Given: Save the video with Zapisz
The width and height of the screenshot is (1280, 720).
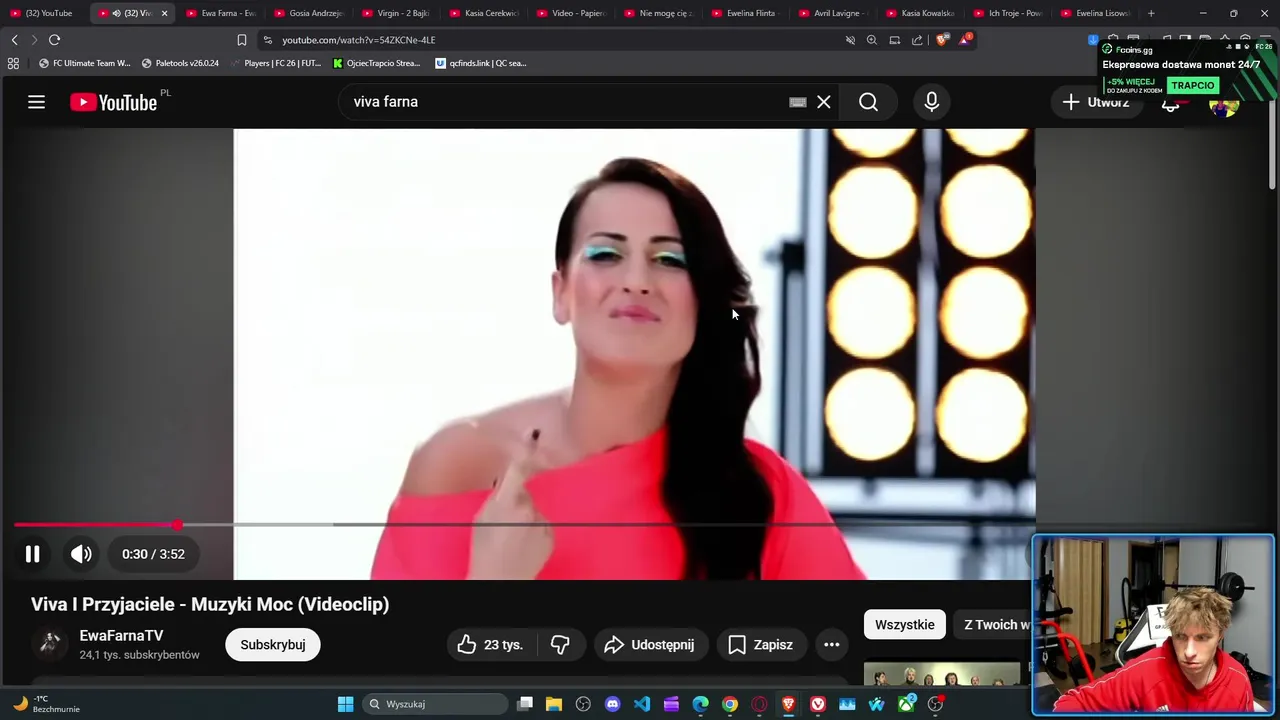Looking at the screenshot, I should tap(761, 645).
